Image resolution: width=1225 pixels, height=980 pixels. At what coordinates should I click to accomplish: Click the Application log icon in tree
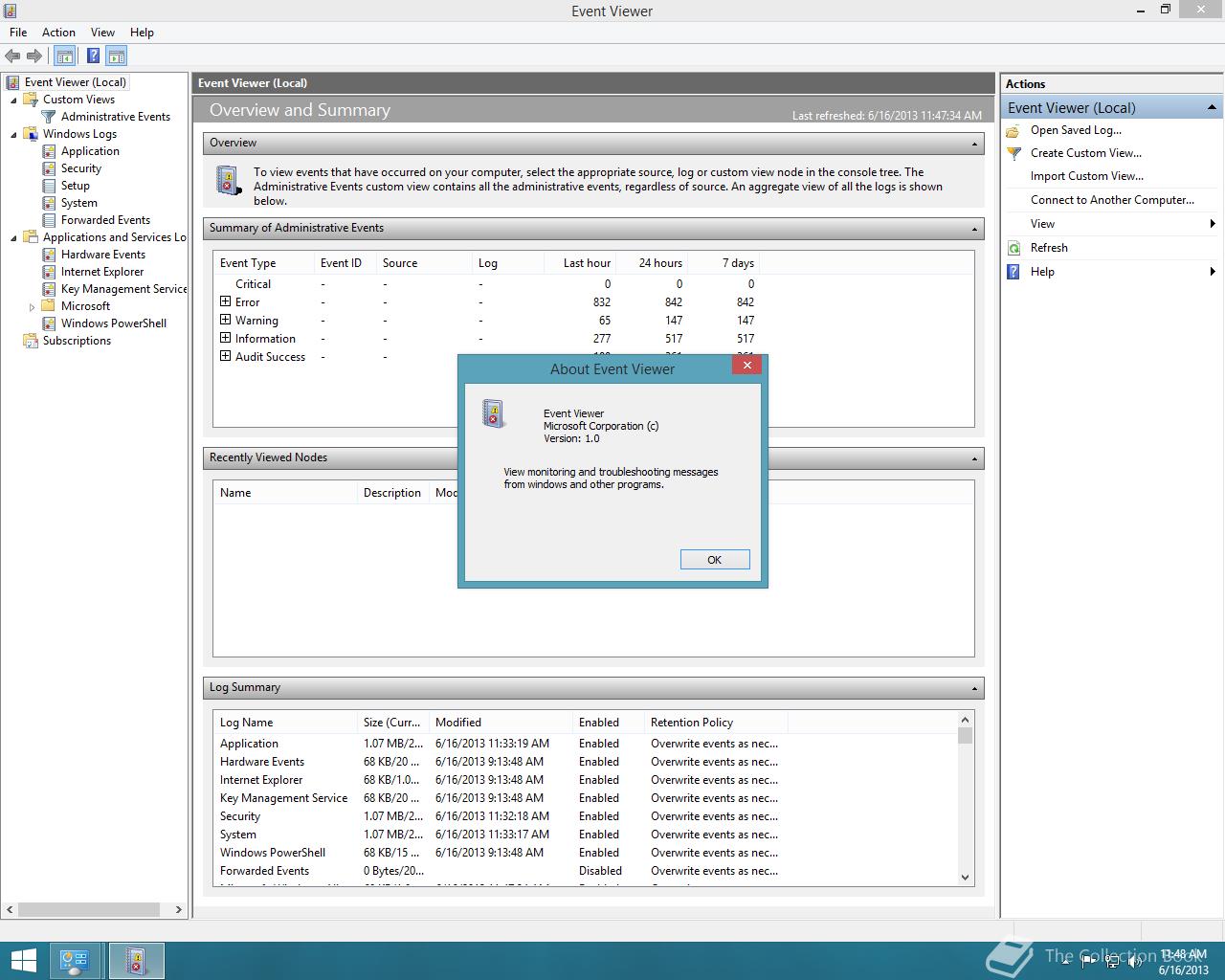[49, 151]
